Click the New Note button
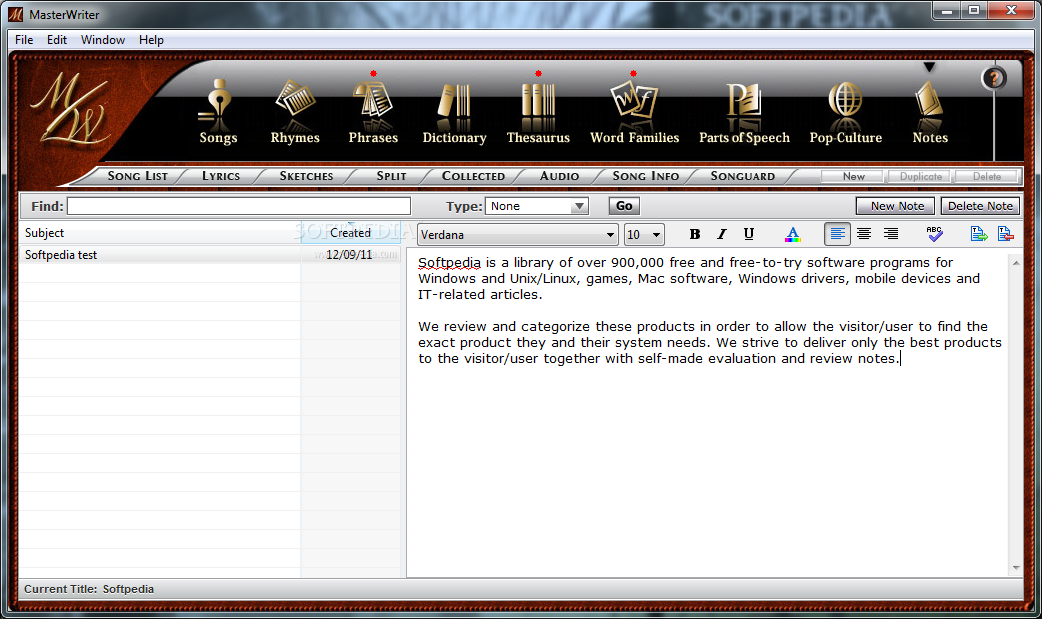Screen dimensions: 1042x619 (x=895, y=206)
